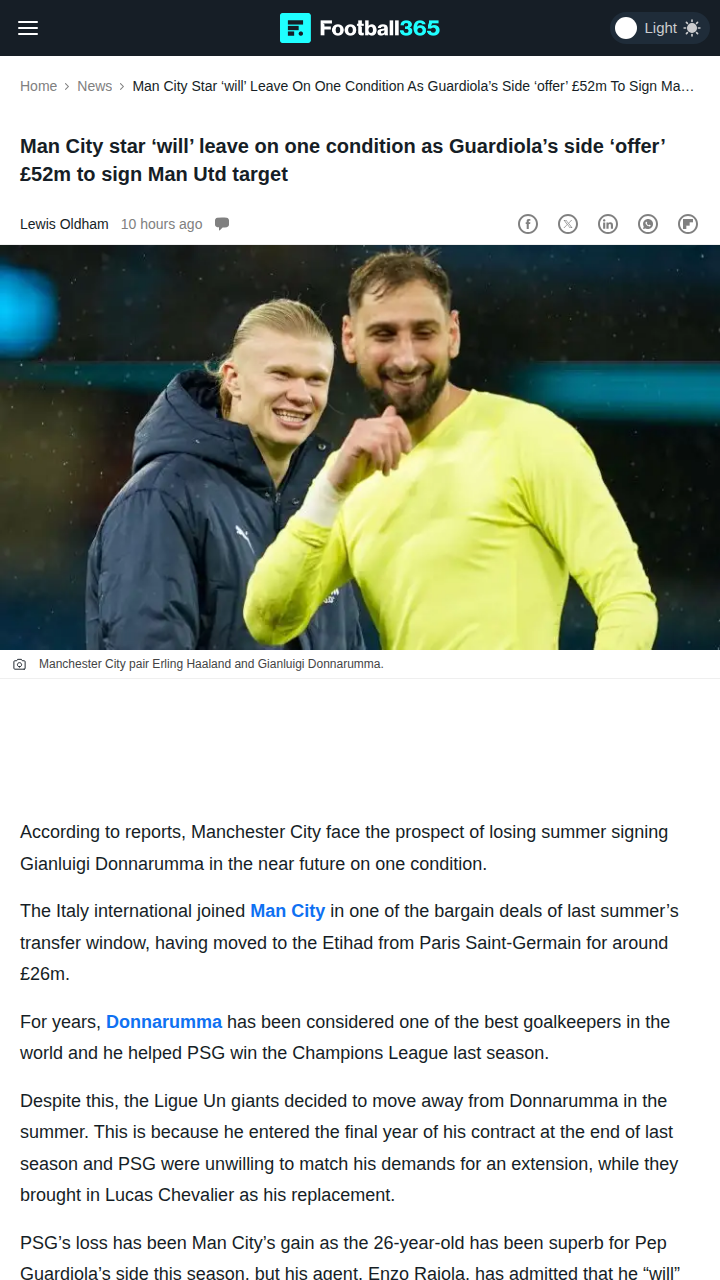Go to Home breadcrumb
Image resolution: width=720 pixels, height=1280 pixels.
pyautogui.click(x=38, y=86)
